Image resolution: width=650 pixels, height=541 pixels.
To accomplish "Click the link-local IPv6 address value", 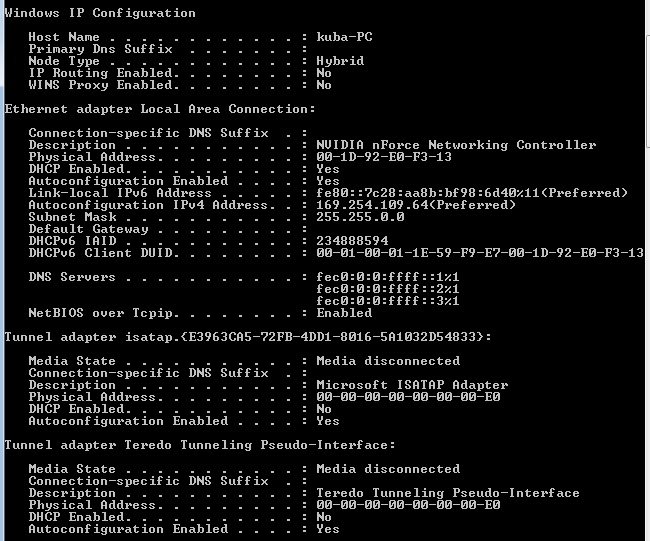I will 471,193.
